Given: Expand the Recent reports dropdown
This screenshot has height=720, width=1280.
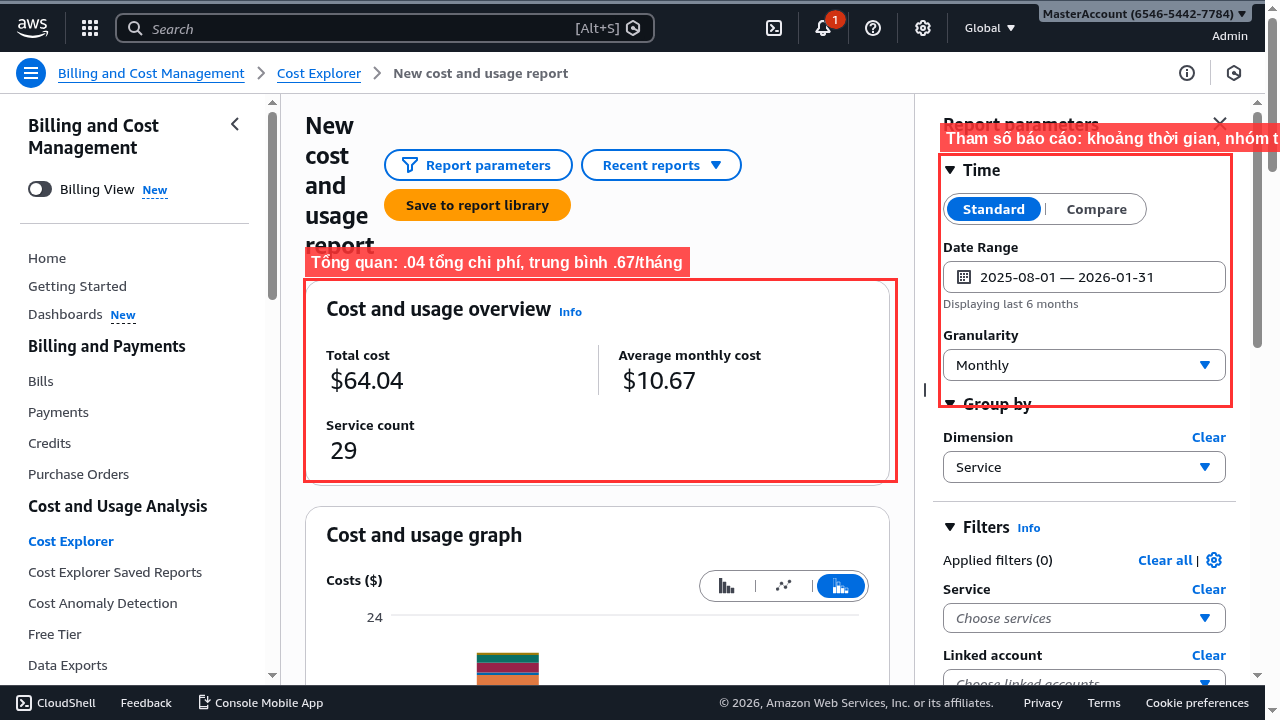Looking at the screenshot, I should 661,165.
